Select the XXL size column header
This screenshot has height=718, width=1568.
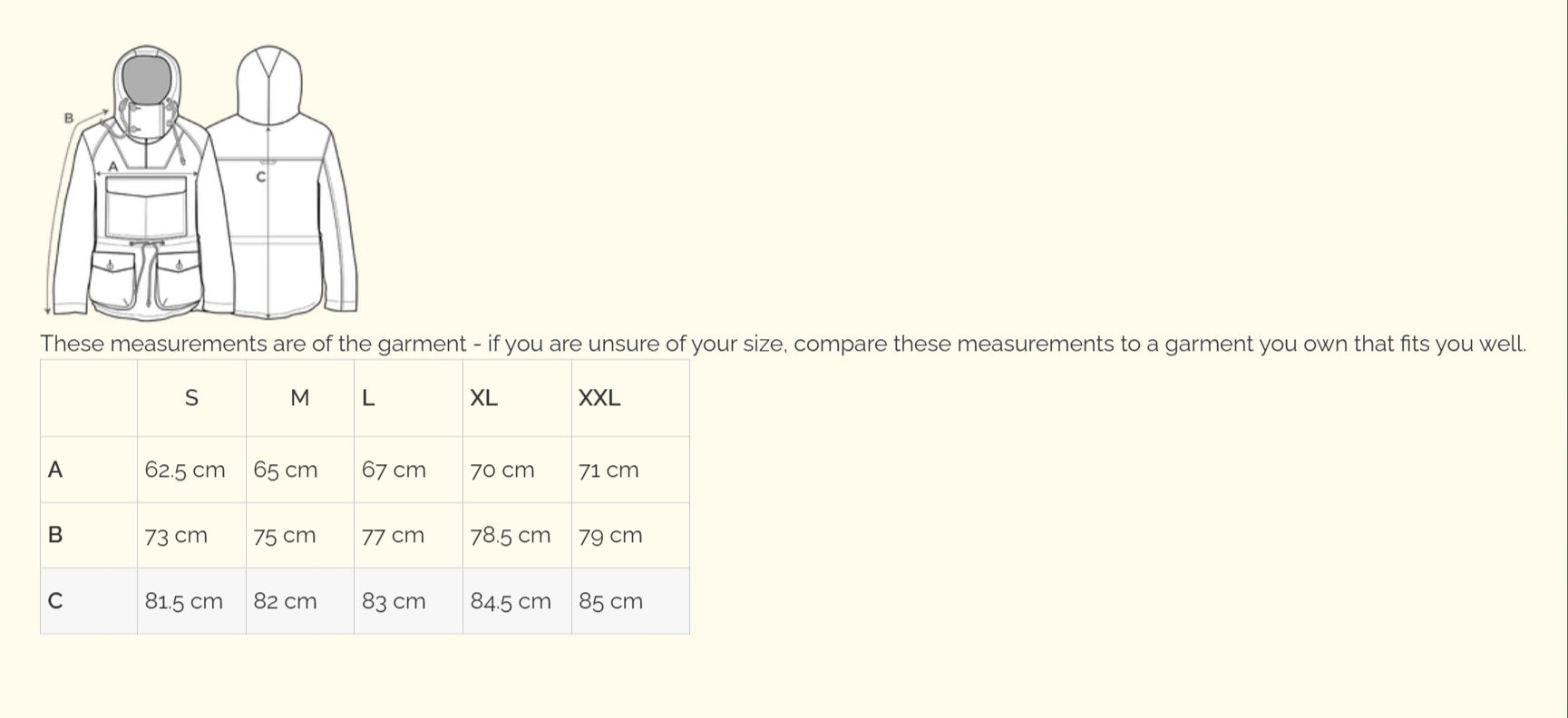(599, 398)
